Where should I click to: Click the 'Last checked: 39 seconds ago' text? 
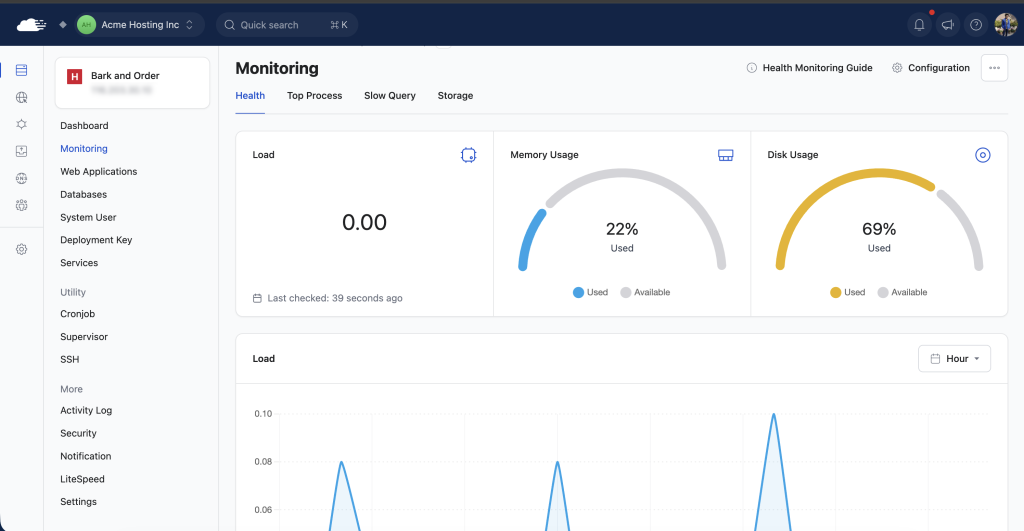point(335,298)
